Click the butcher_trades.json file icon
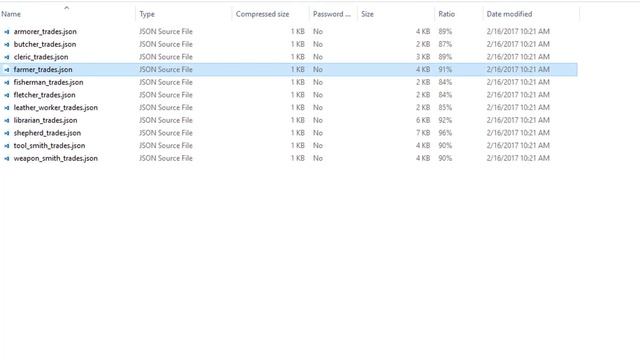This screenshot has height=360, width=640. click(x=7, y=44)
